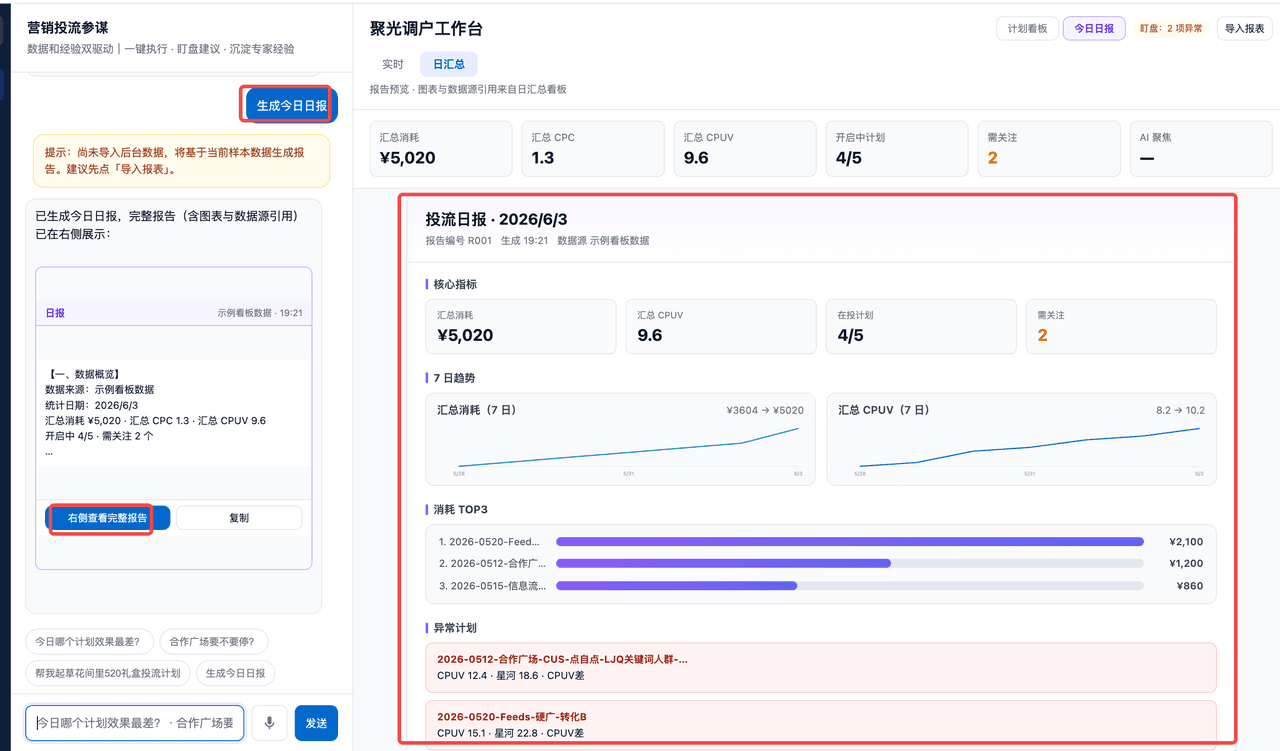
Task: Click the 日报 label in the chat report card
Action: pos(55,313)
